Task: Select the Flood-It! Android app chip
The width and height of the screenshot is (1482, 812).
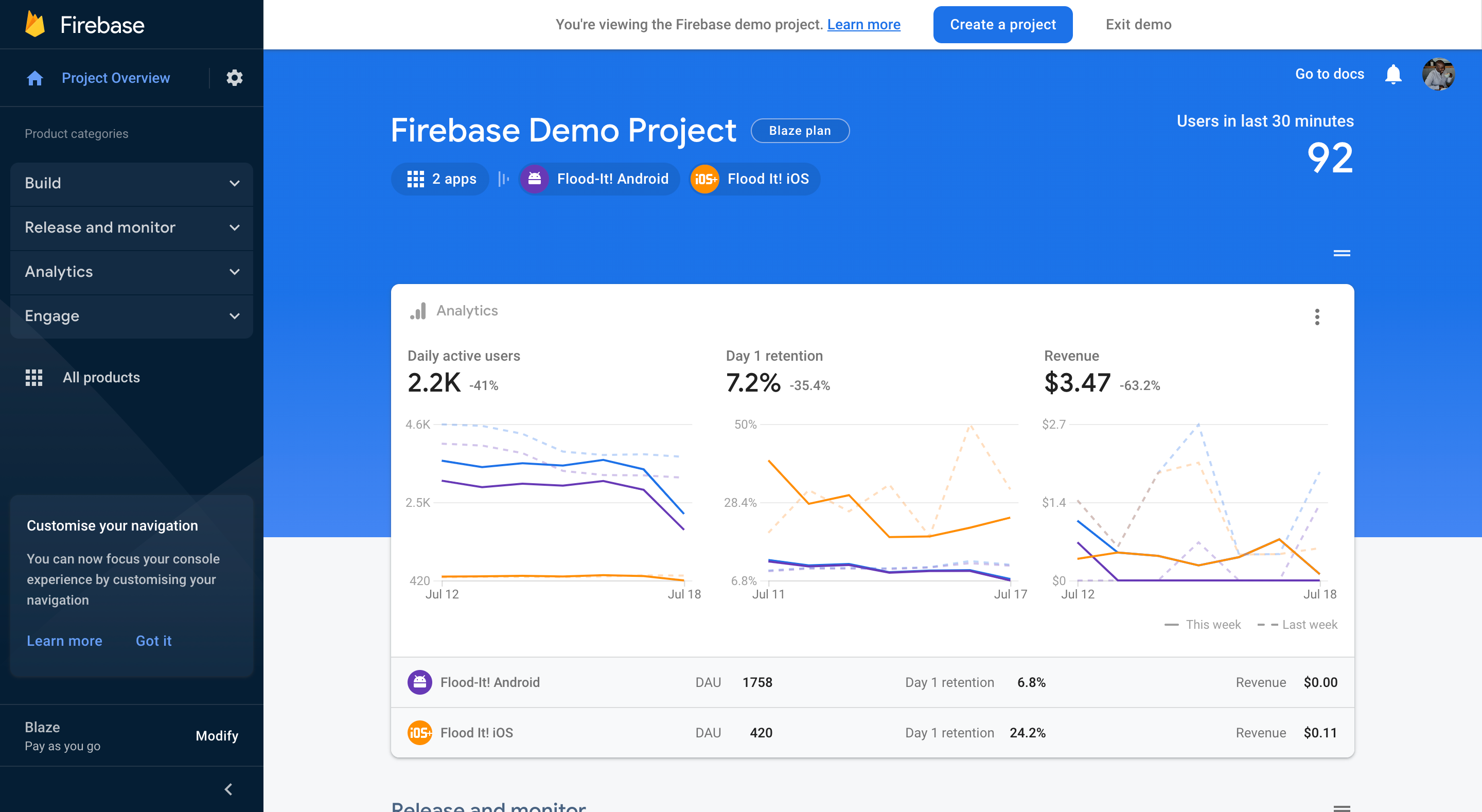Action: tap(599, 179)
